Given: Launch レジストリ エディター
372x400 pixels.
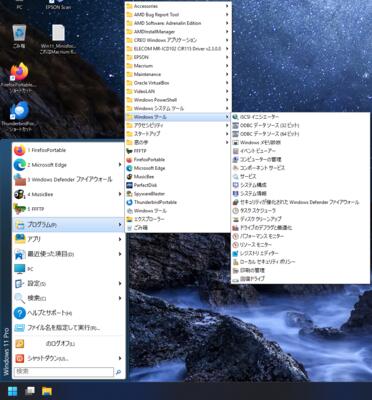Looking at the screenshot, I should pos(301,253).
